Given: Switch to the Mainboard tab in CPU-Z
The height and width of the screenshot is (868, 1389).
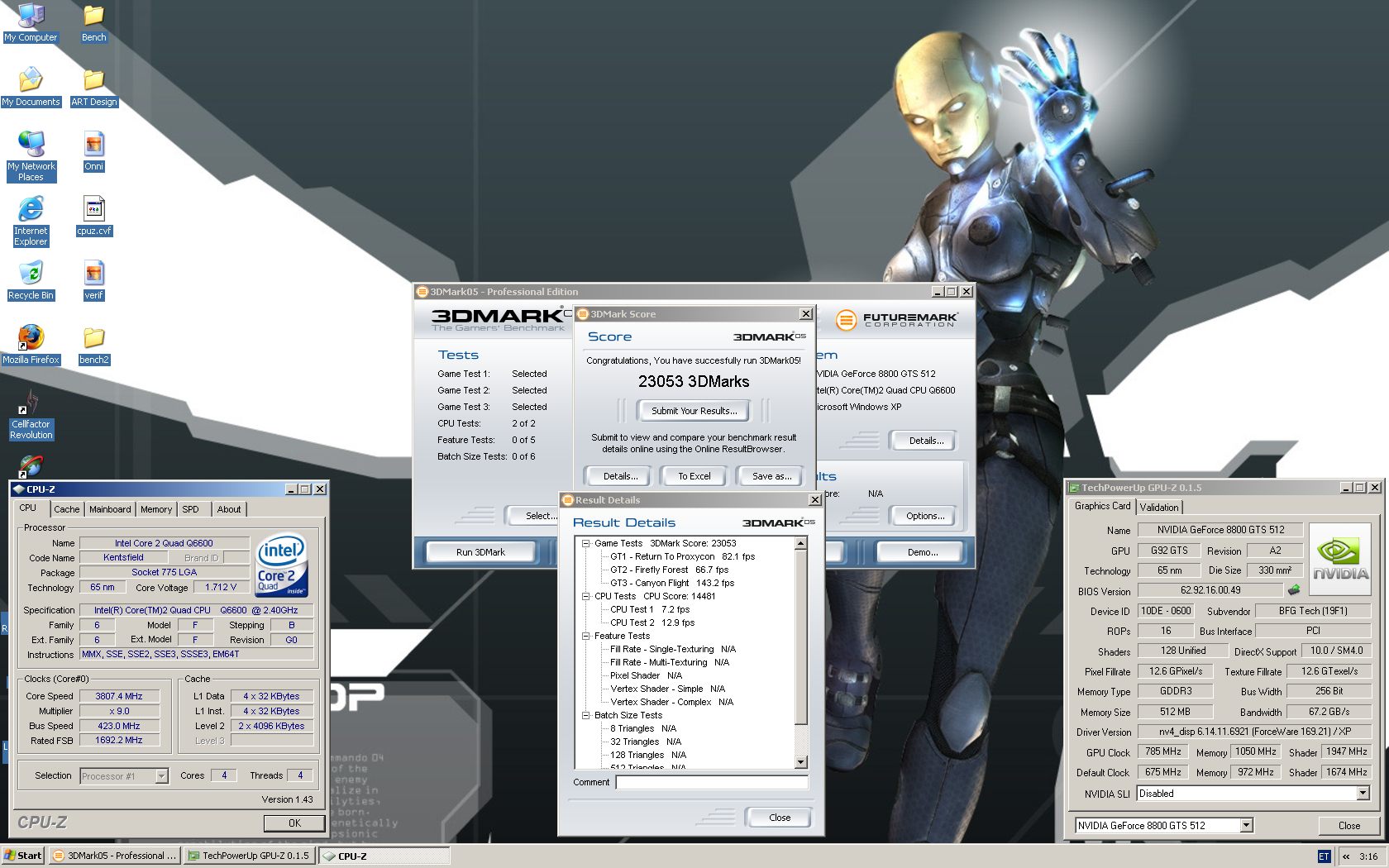Looking at the screenshot, I should click(110, 509).
